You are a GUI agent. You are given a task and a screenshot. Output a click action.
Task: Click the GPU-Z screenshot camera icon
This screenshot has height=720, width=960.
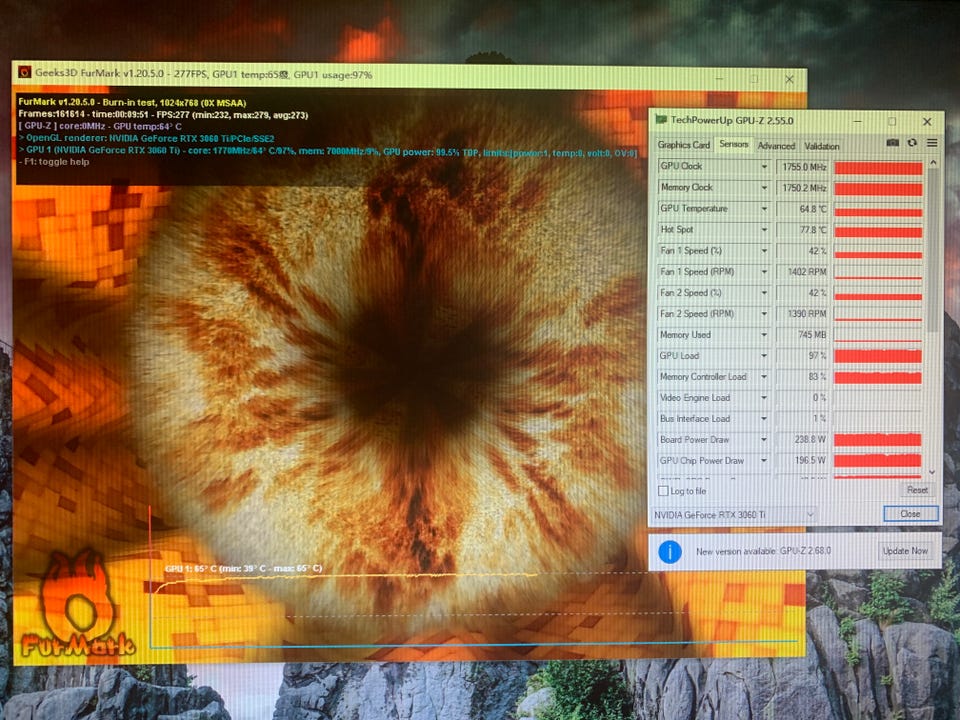[x=893, y=143]
